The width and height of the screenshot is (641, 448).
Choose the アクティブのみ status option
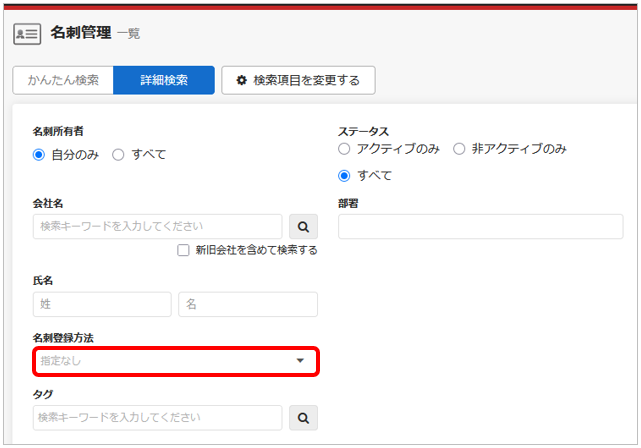345,149
